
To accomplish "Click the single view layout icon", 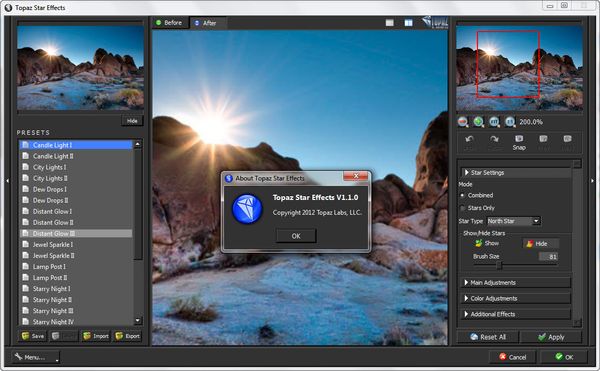I will 390,23.
